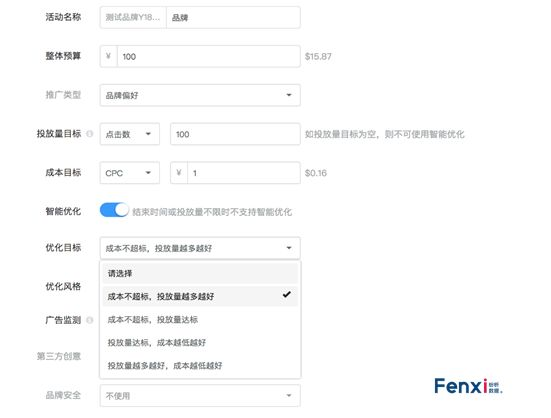Click the ¥ symbol in the 成本目标 field
551x418 pixels.
tap(179, 172)
